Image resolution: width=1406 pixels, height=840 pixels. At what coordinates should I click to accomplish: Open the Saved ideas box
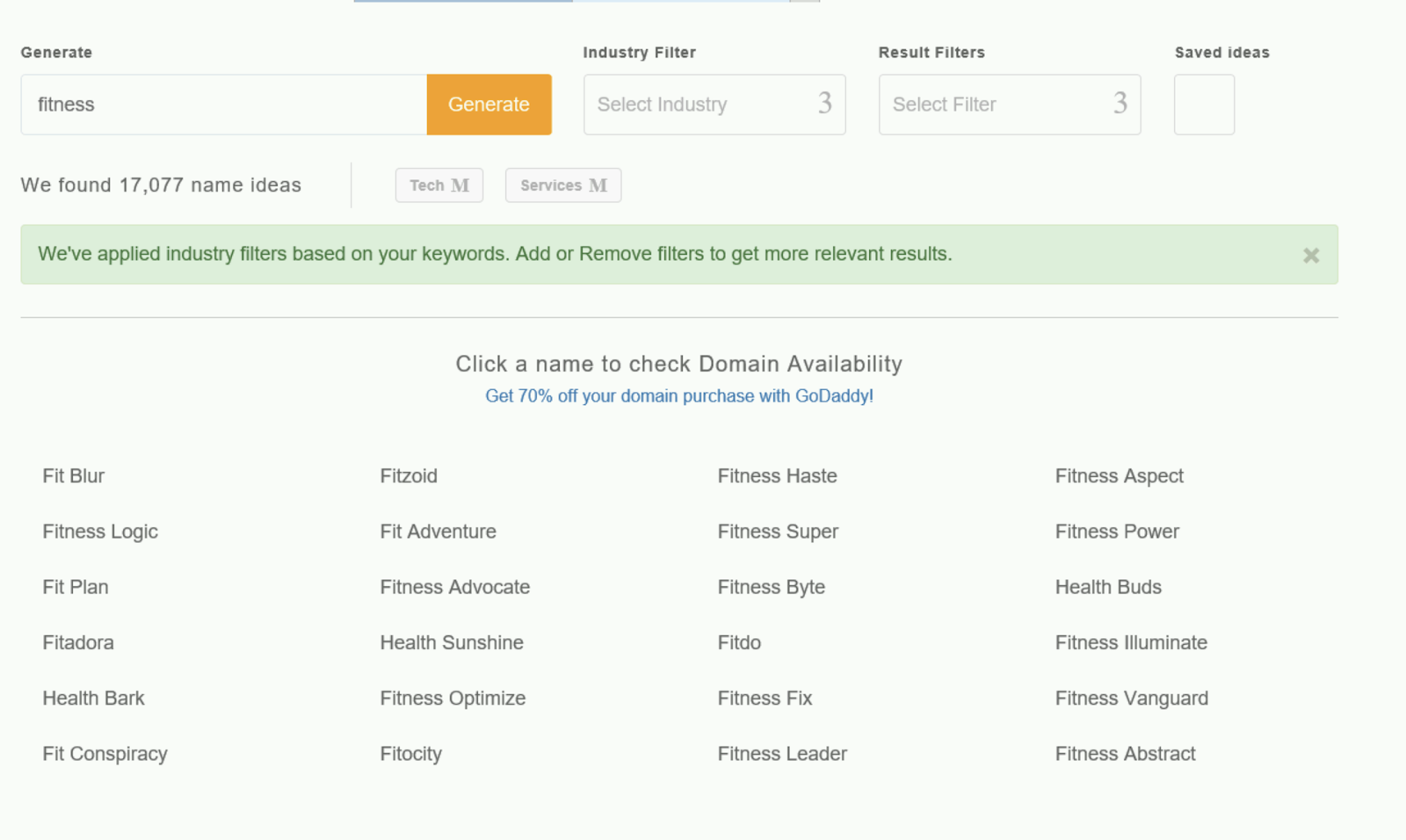point(1204,105)
